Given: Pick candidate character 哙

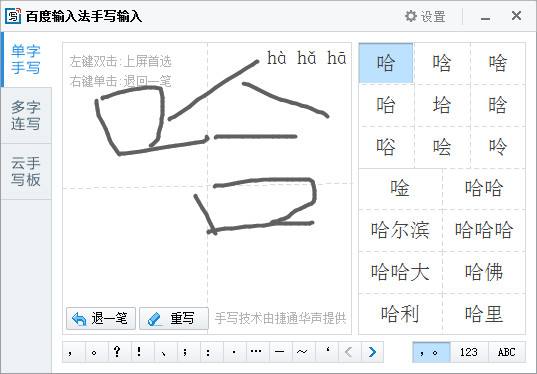Looking at the screenshot, I should click(x=442, y=147).
